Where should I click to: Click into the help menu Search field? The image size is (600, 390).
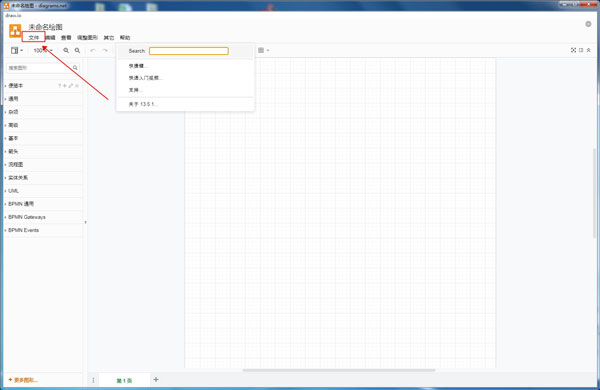coord(189,51)
